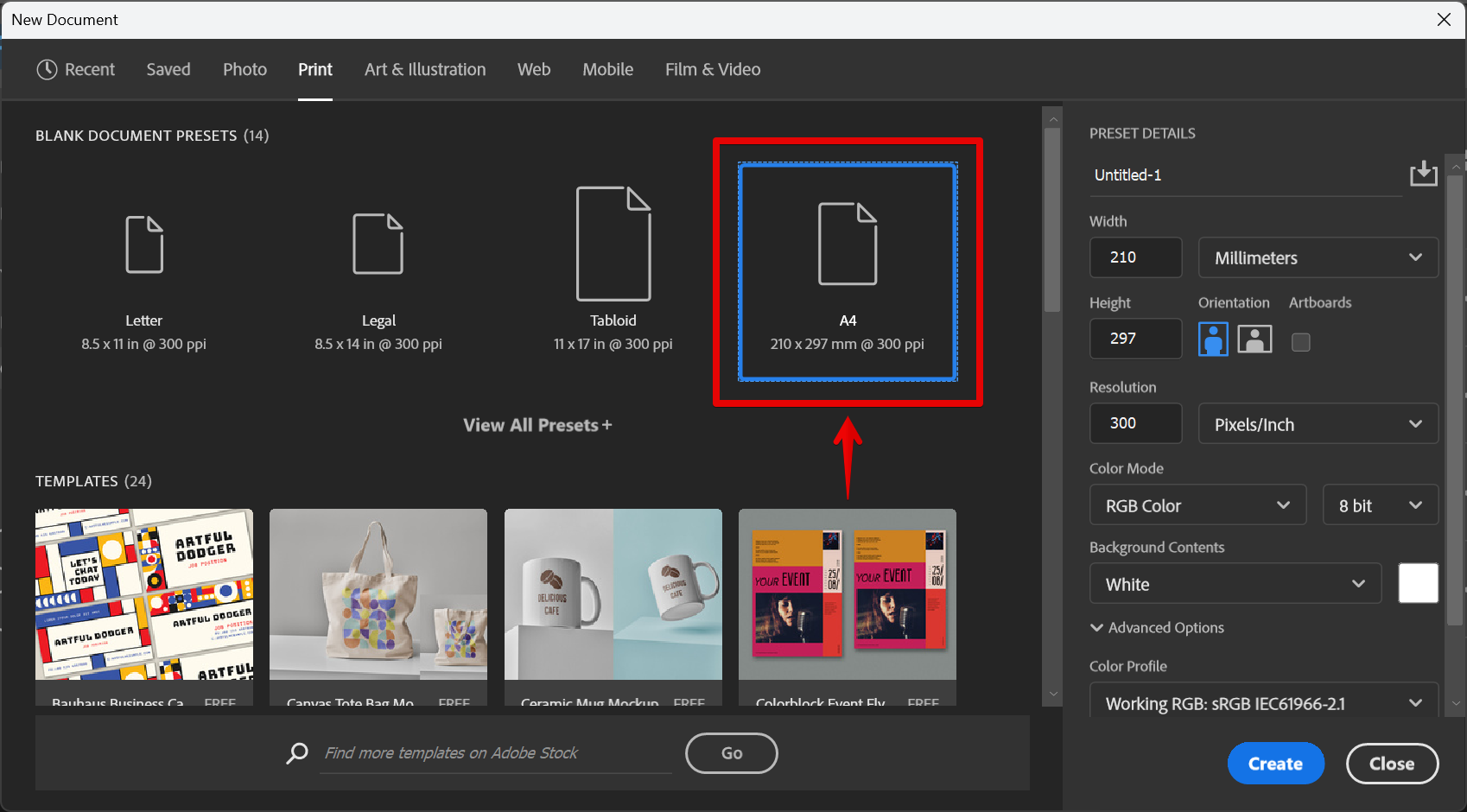Switch to the Art & Illustration tab
This screenshot has height=812, width=1467.
pyautogui.click(x=425, y=69)
